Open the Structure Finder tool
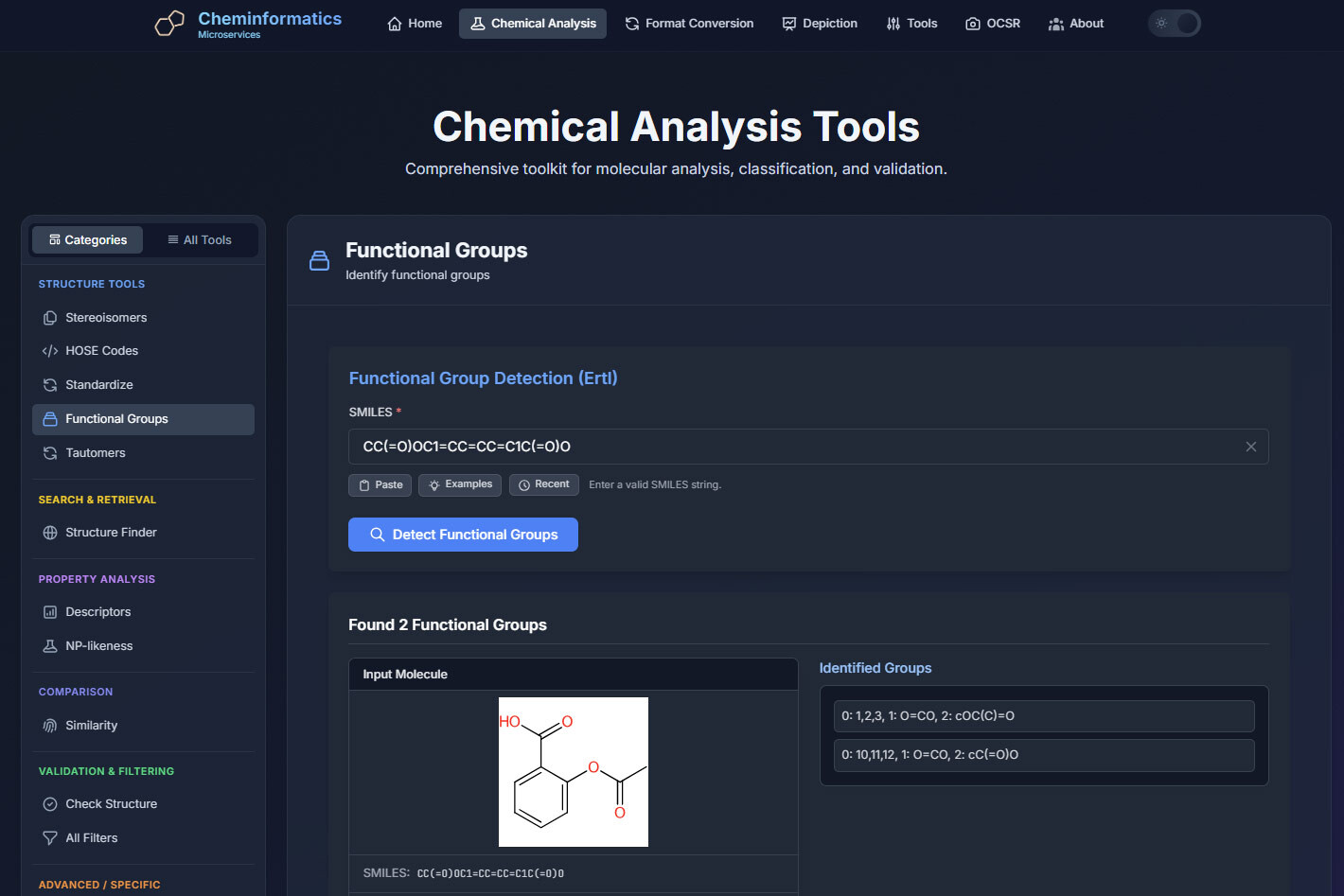 click(x=111, y=533)
